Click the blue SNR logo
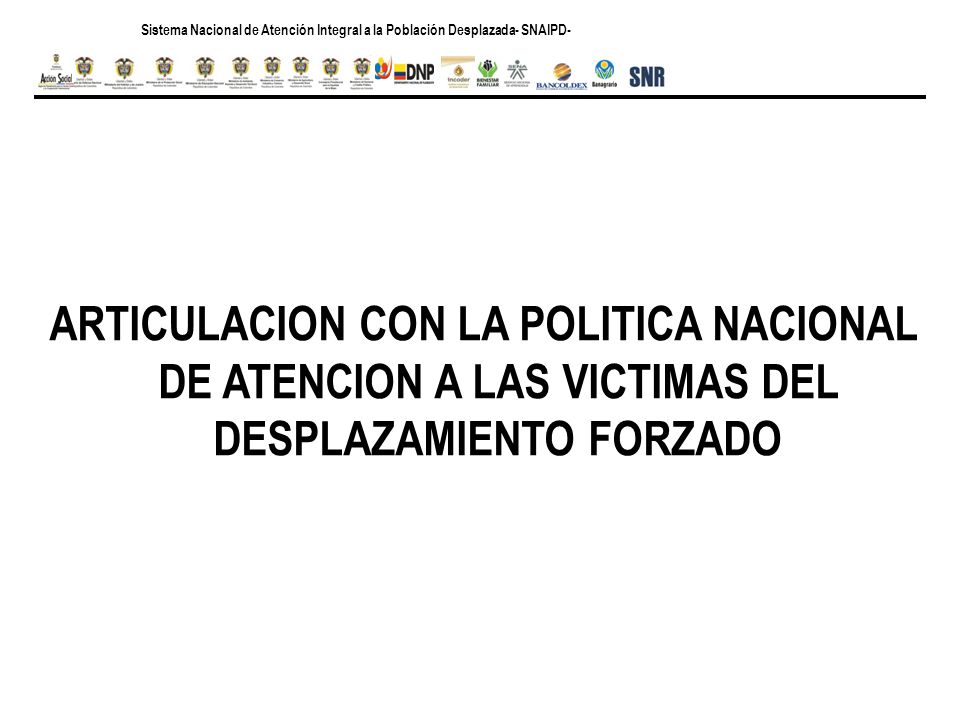The width and height of the screenshot is (960, 720). click(647, 77)
